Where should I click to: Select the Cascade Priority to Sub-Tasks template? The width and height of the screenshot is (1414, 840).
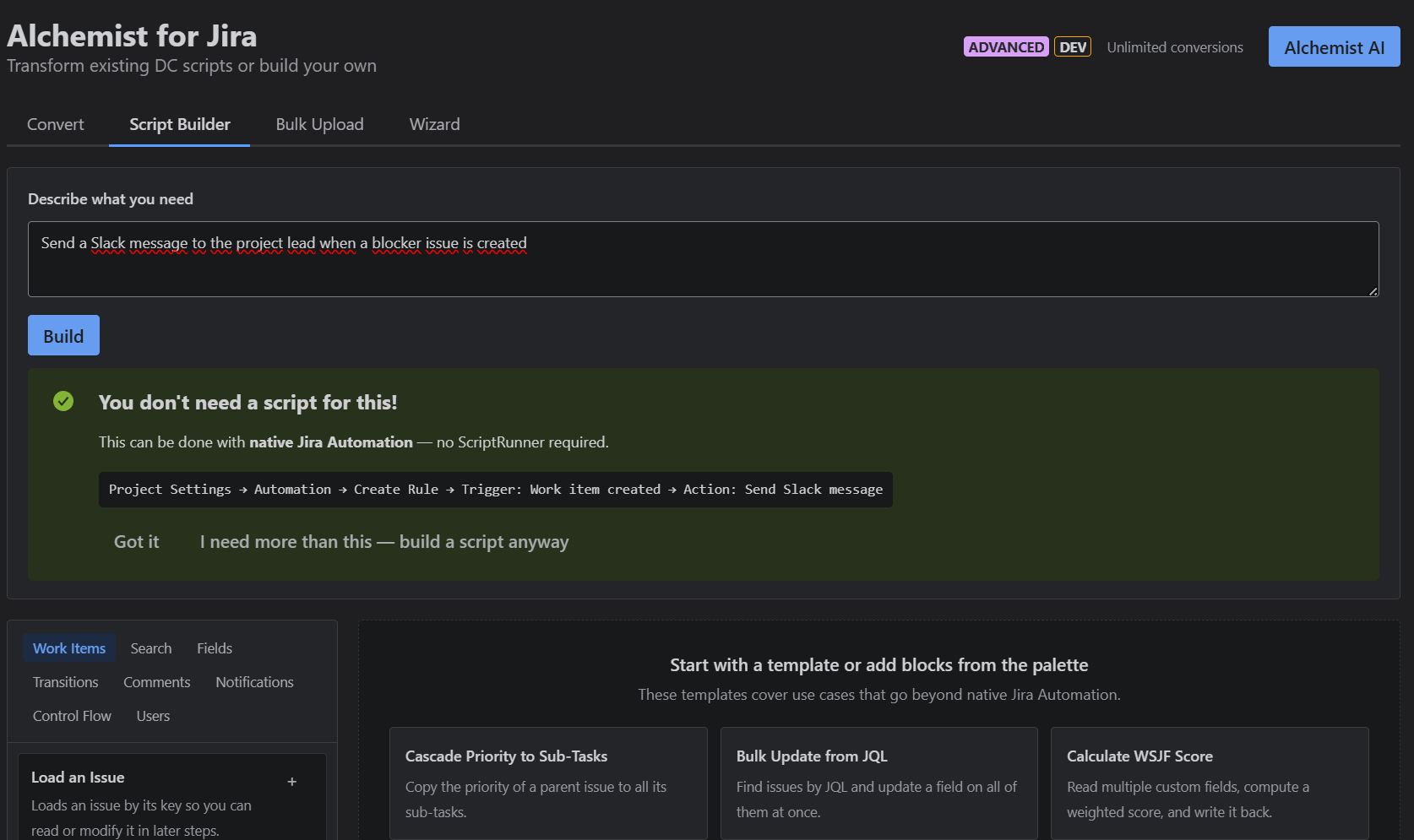coord(548,783)
